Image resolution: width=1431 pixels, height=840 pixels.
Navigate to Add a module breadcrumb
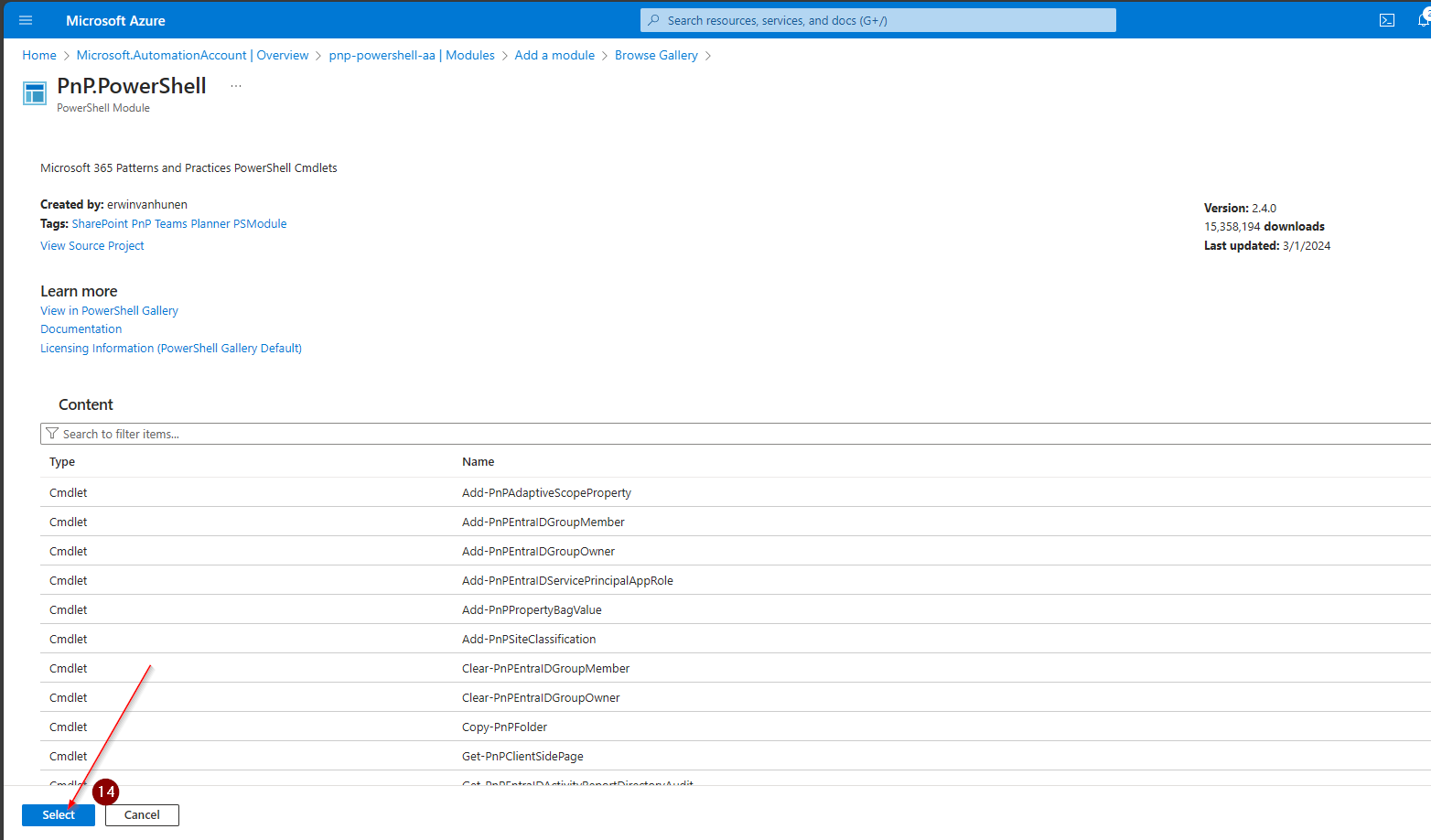[x=554, y=55]
